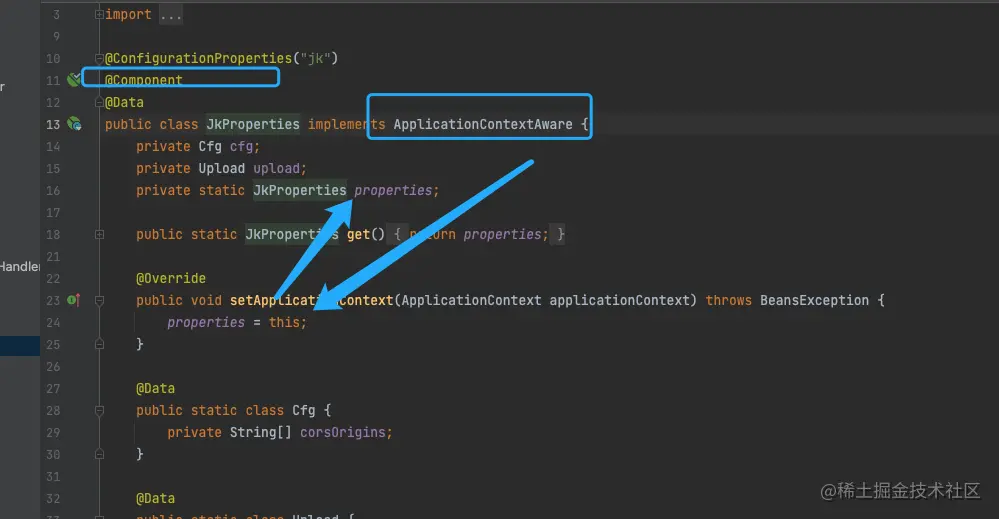Click the lowercase upload field name
The width and height of the screenshot is (999, 519).
click(277, 168)
